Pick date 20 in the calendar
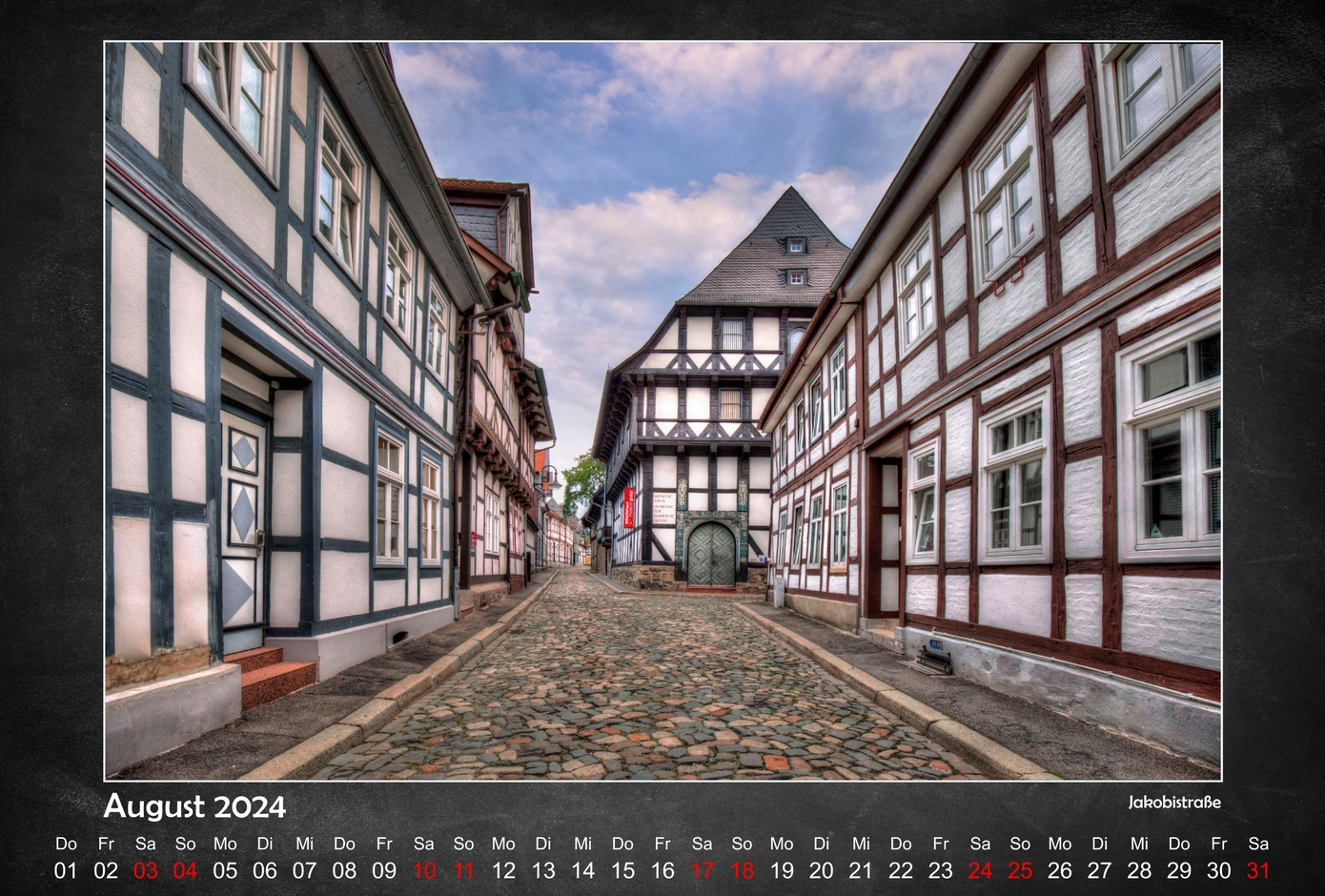Viewport: 1325px width, 896px height. tap(822, 870)
